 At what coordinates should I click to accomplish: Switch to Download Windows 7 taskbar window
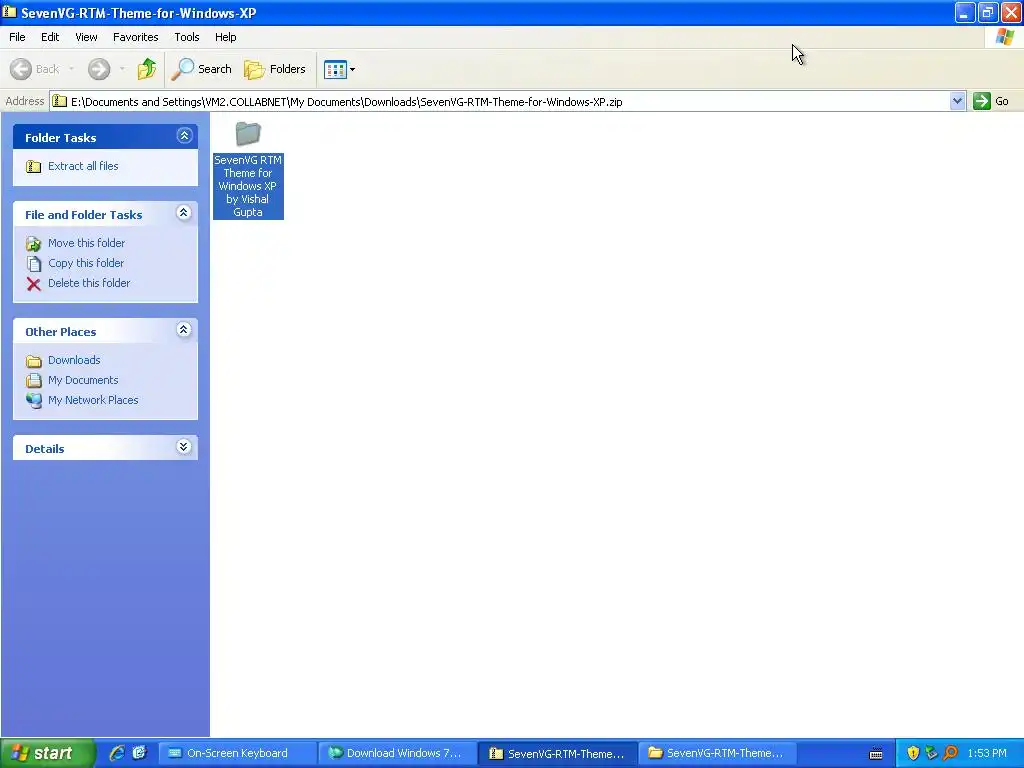tap(397, 754)
